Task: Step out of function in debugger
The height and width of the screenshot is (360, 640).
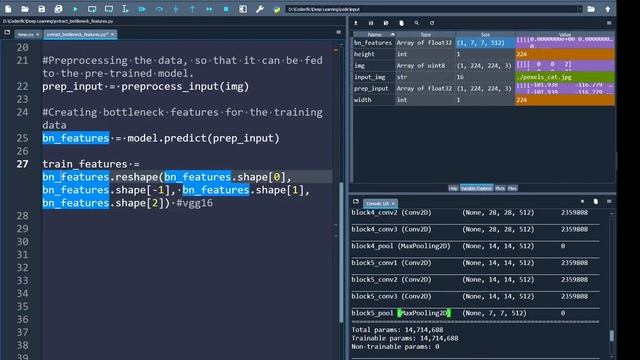Action: [192, 9]
